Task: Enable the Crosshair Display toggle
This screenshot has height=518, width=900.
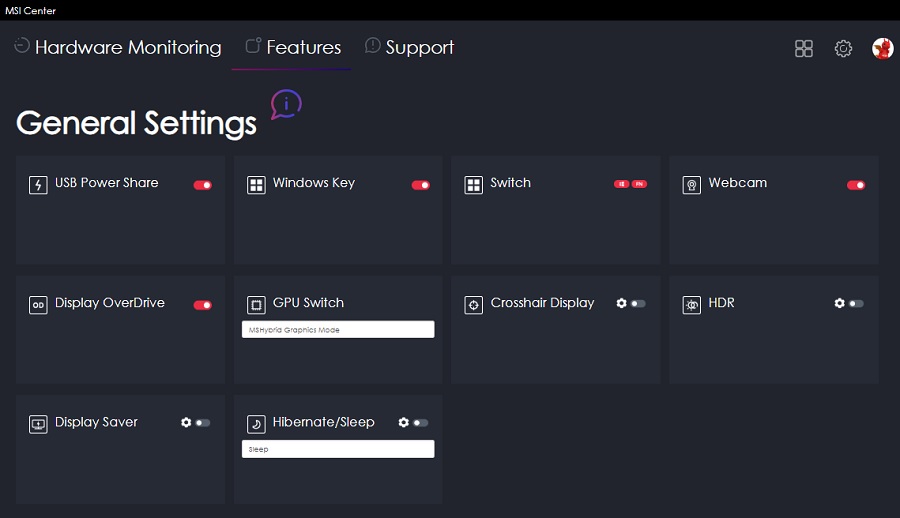Action: point(638,303)
